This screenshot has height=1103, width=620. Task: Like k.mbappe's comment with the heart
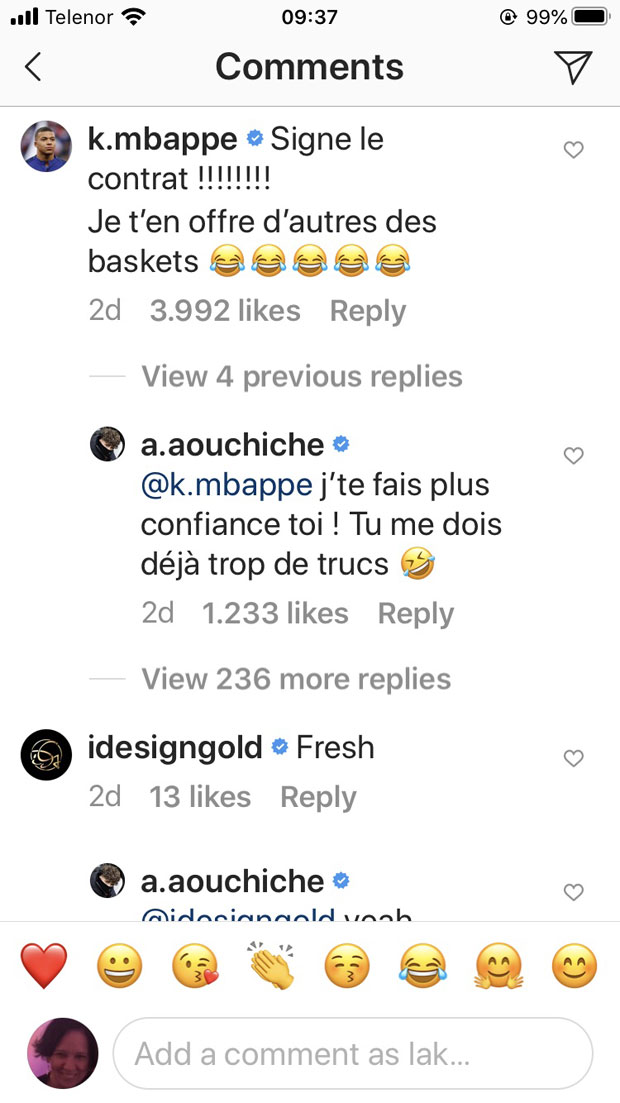(574, 150)
